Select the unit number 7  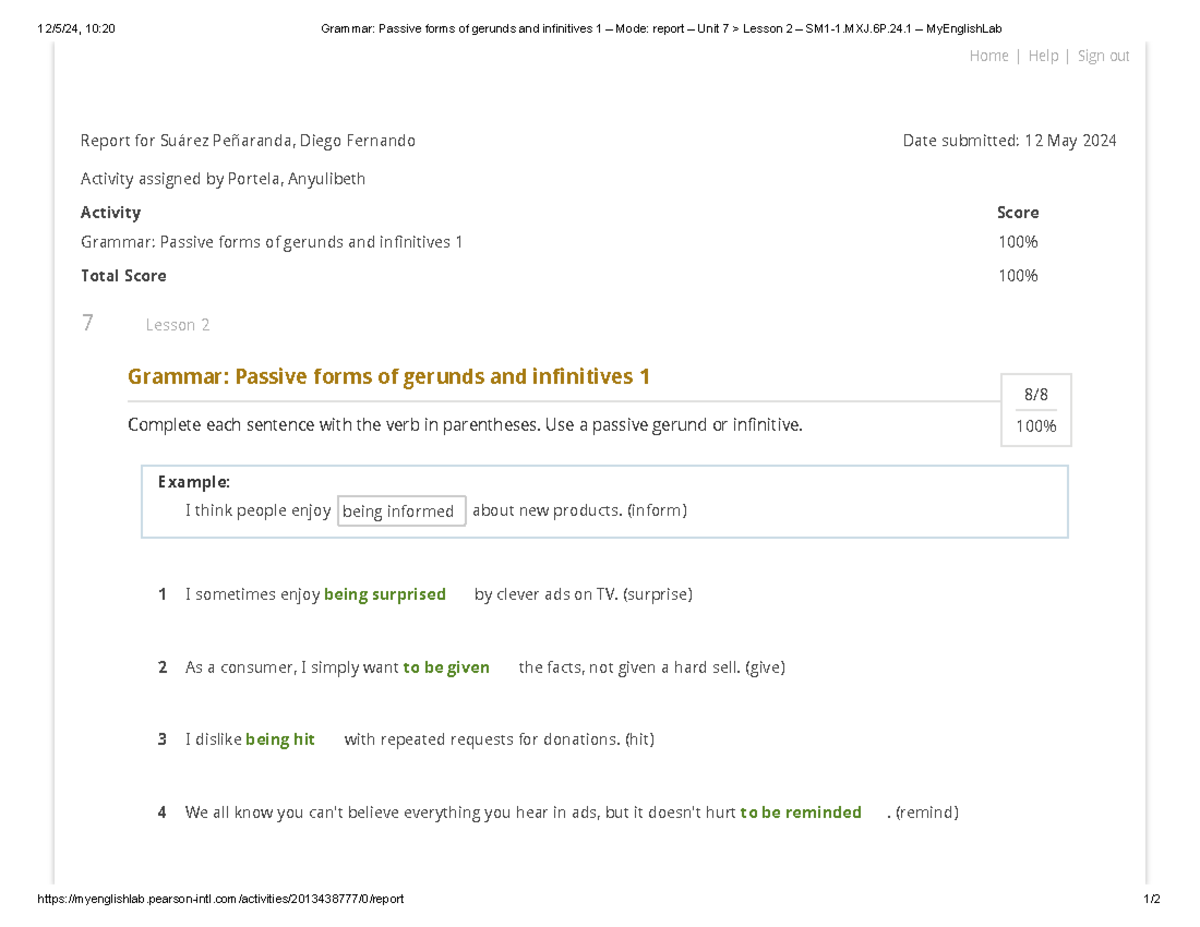click(x=88, y=323)
